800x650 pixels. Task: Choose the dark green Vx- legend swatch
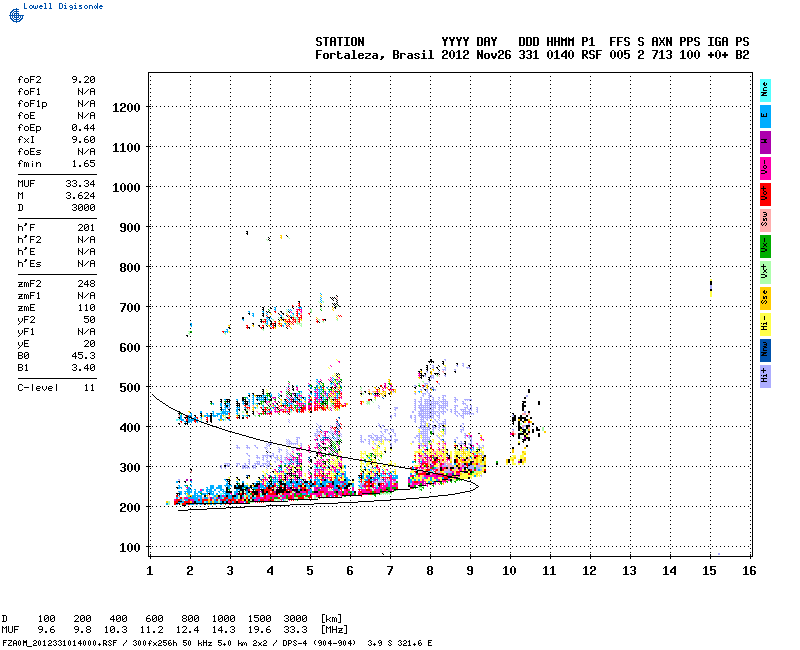[x=765, y=246]
